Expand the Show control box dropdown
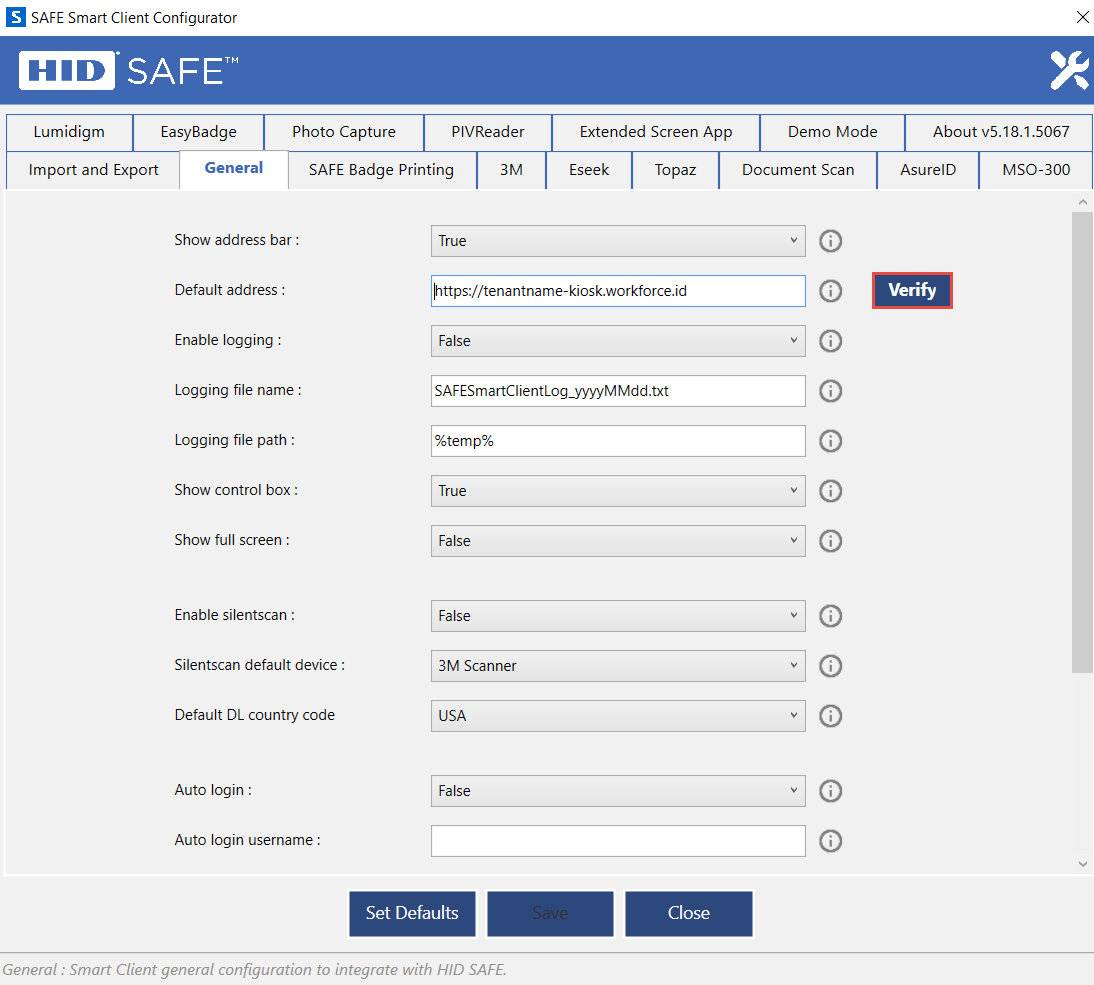This screenshot has height=985, width=1094. click(x=618, y=491)
